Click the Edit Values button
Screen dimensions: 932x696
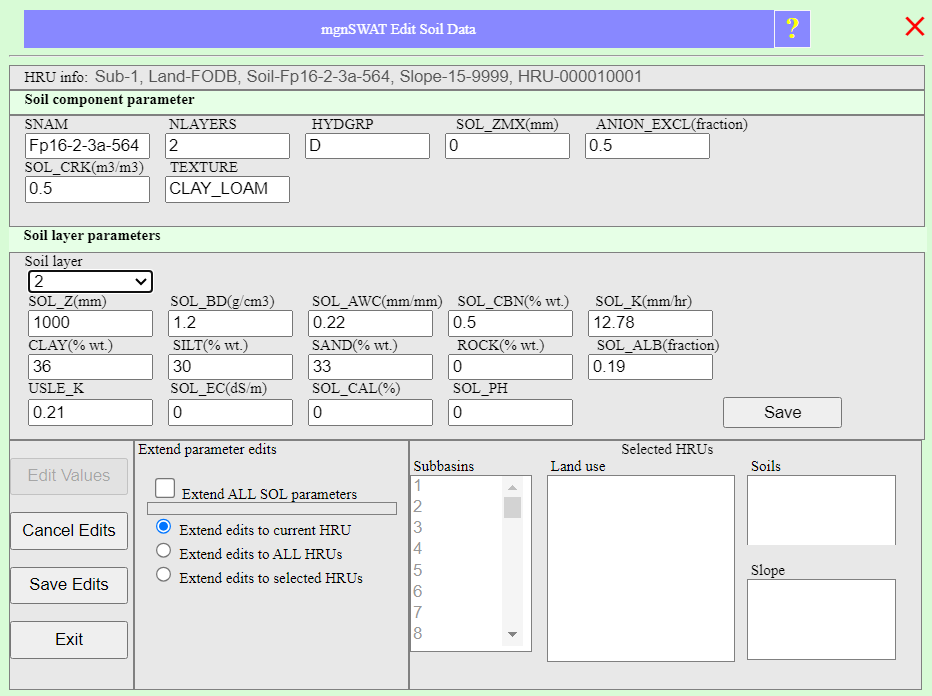69,476
